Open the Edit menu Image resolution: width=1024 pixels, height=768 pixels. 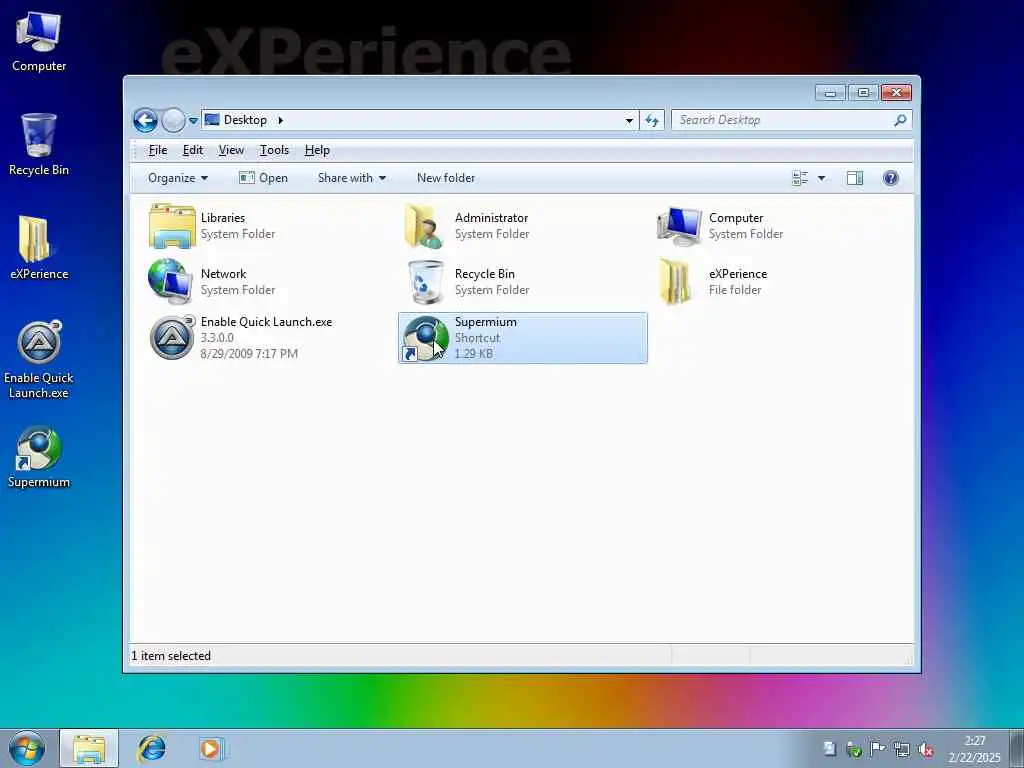click(193, 150)
